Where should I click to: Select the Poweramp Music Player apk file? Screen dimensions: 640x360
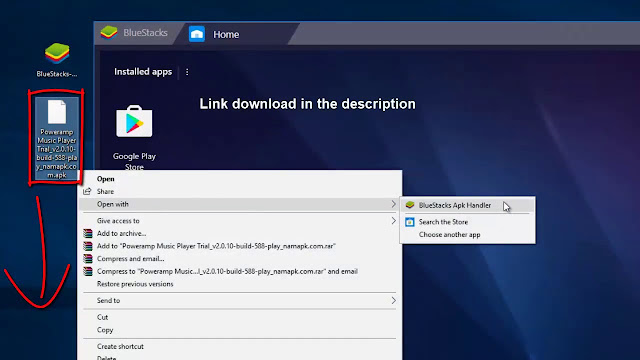tap(57, 138)
